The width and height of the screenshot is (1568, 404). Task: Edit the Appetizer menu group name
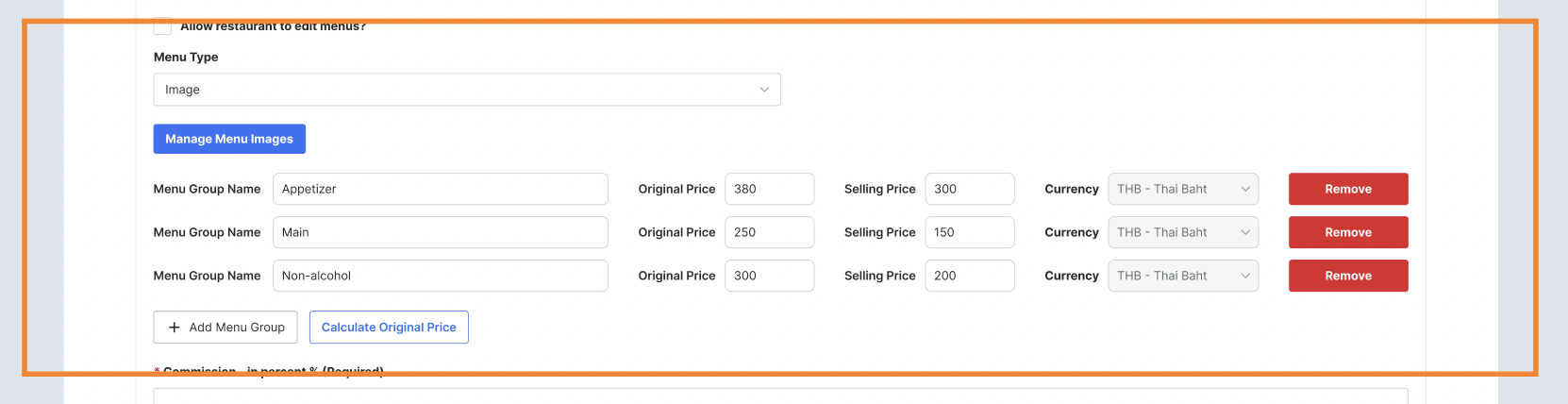click(440, 189)
